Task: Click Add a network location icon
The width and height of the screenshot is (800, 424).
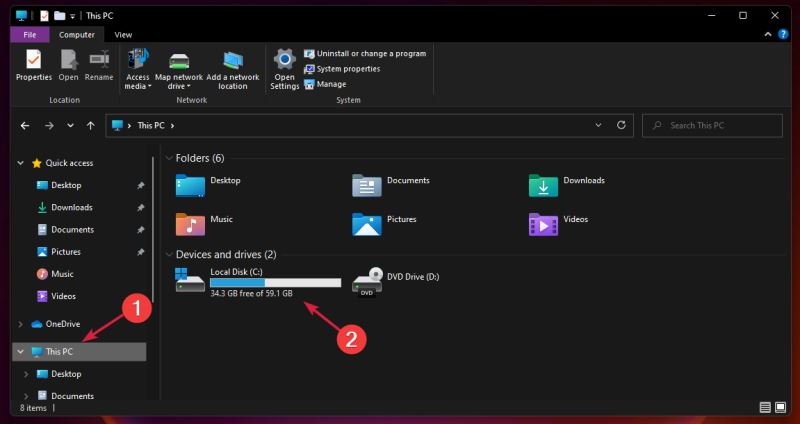Action: tap(233, 67)
